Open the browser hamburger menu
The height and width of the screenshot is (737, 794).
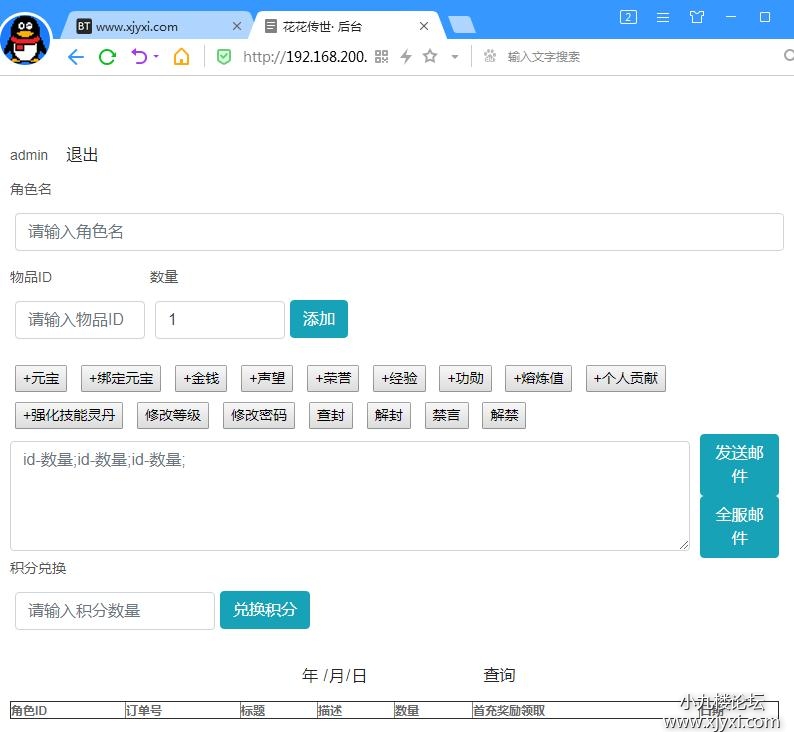[x=663, y=17]
